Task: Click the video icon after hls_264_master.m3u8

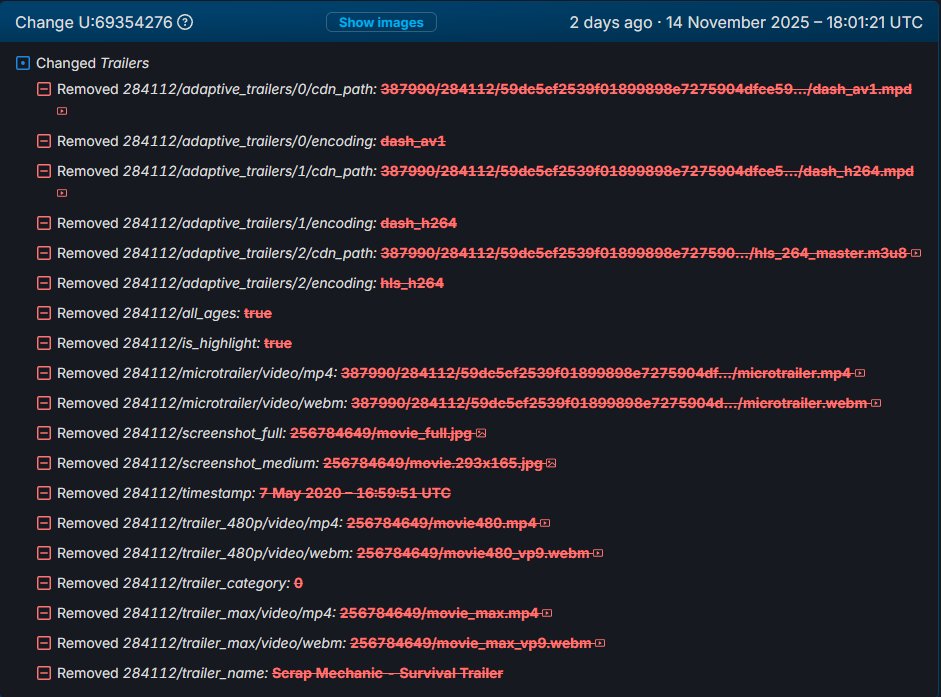Action: point(916,253)
